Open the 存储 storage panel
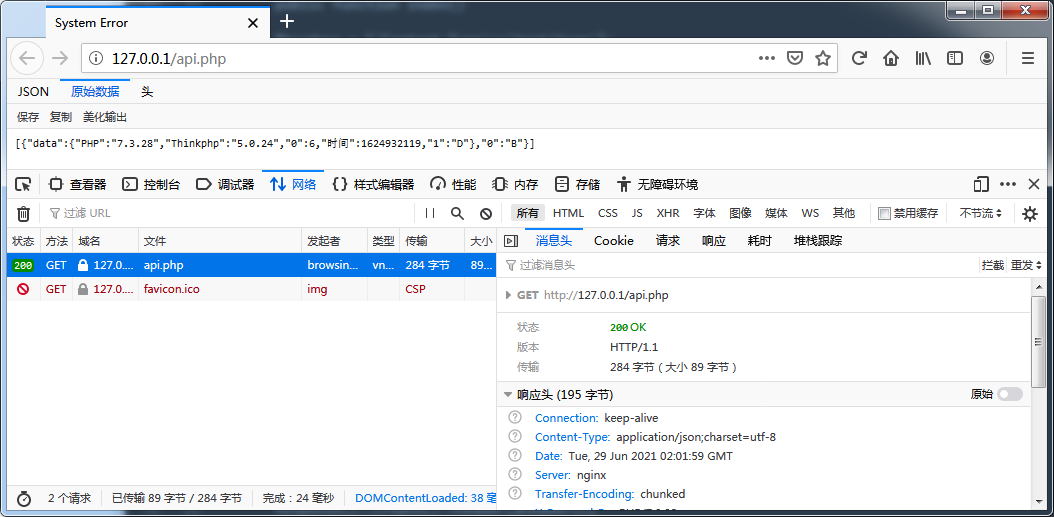 click(577, 184)
